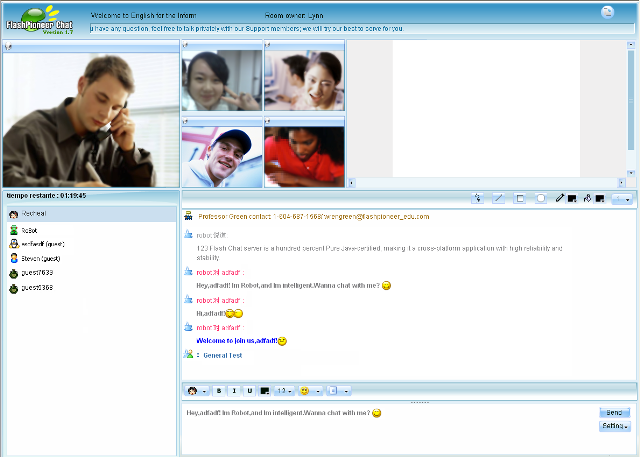Click the video of smiling woman at computer

tap(304, 80)
